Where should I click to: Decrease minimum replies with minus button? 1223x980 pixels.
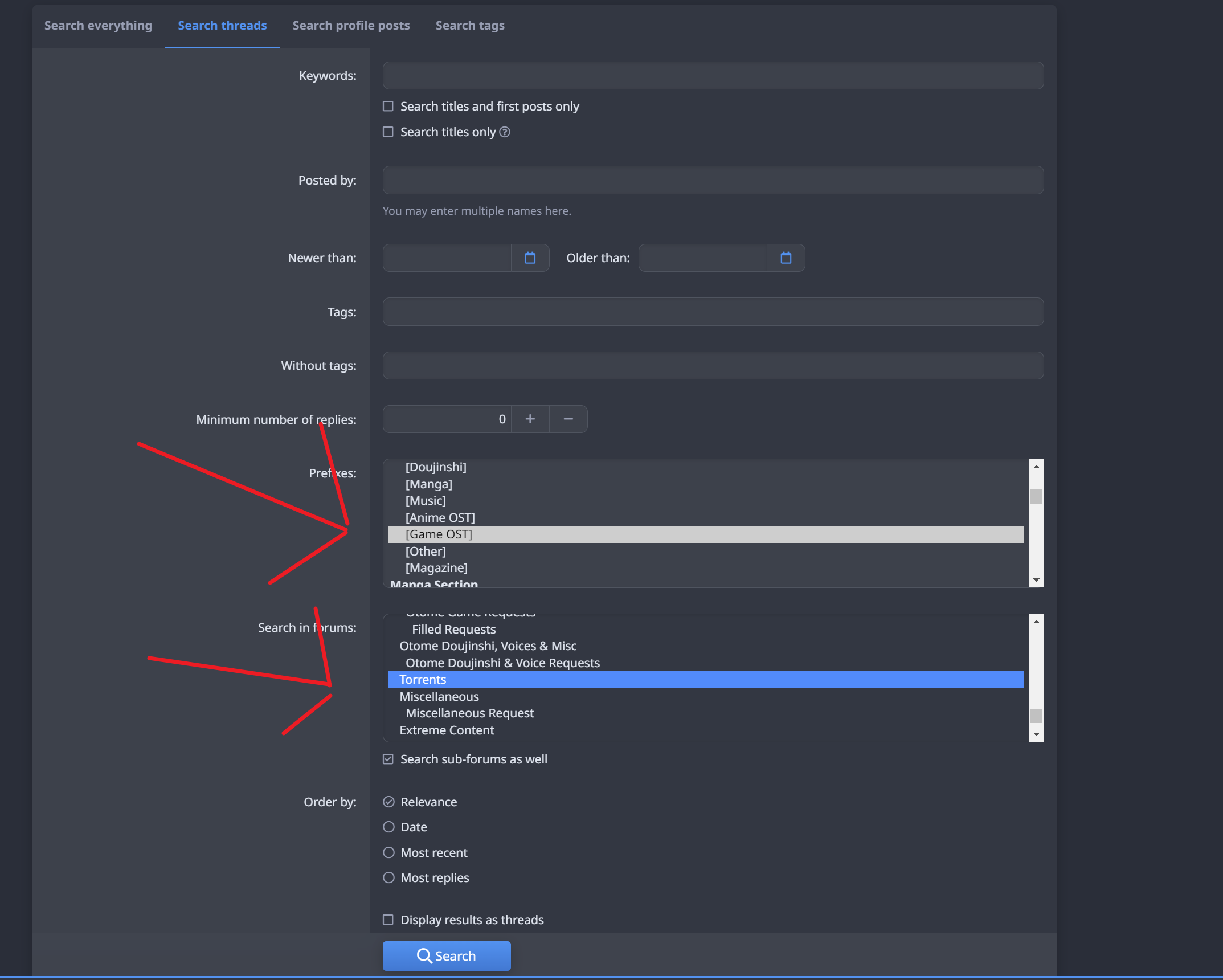pos(568,419)
